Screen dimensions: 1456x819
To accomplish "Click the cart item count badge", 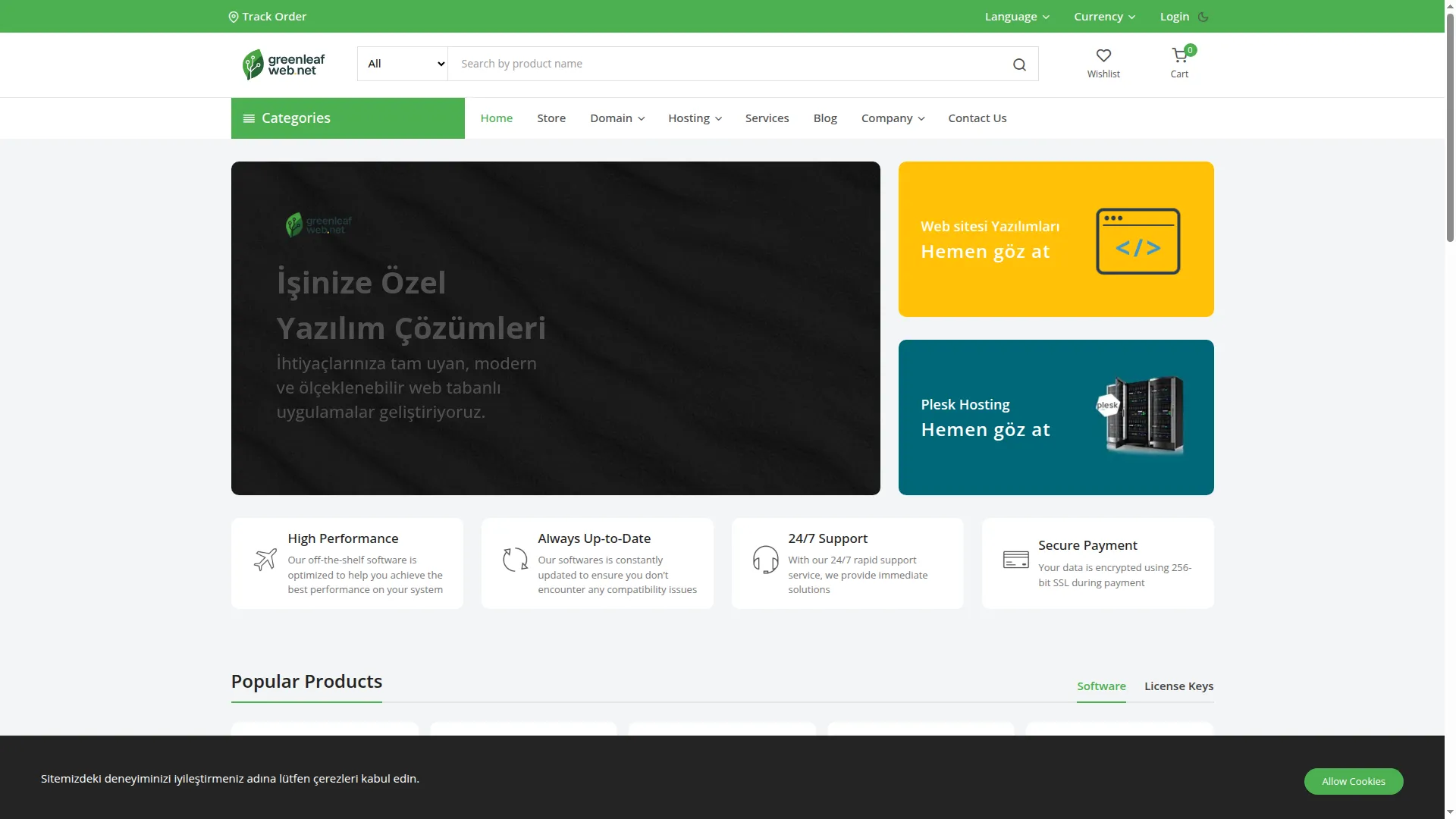I will (1191, 50).
